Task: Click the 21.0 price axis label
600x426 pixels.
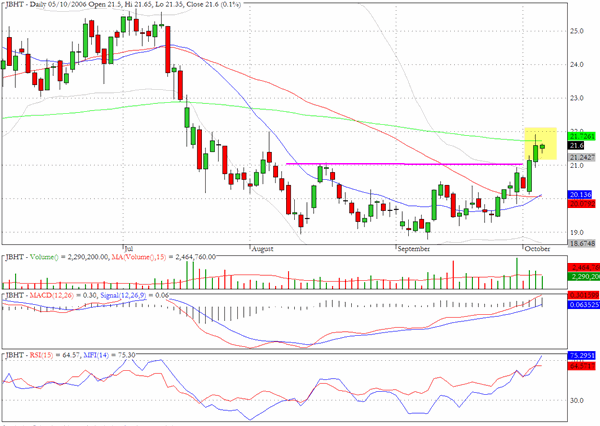Action: point(577,165)
